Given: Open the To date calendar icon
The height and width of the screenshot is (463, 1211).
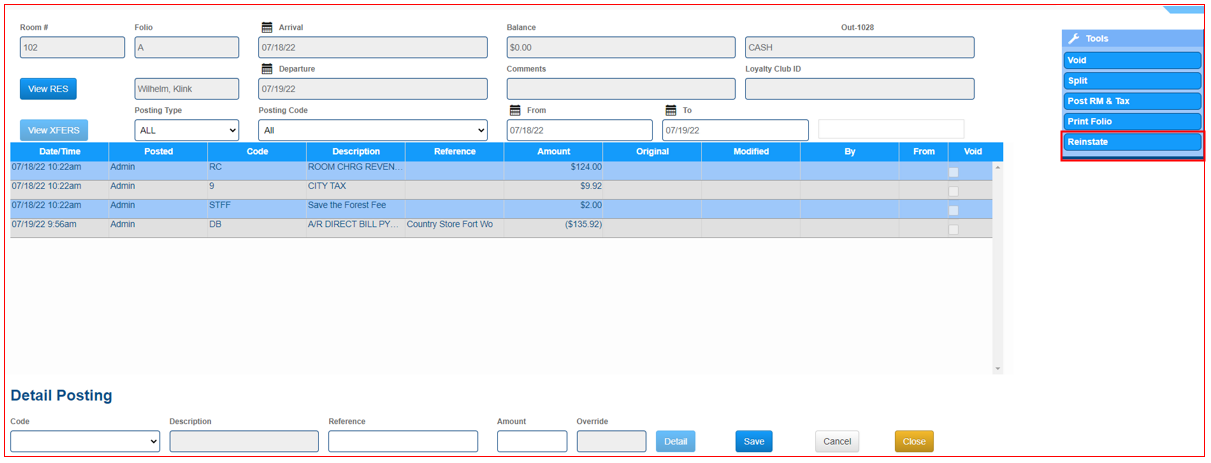Looking at the screenshot, I should coord(671,110).
